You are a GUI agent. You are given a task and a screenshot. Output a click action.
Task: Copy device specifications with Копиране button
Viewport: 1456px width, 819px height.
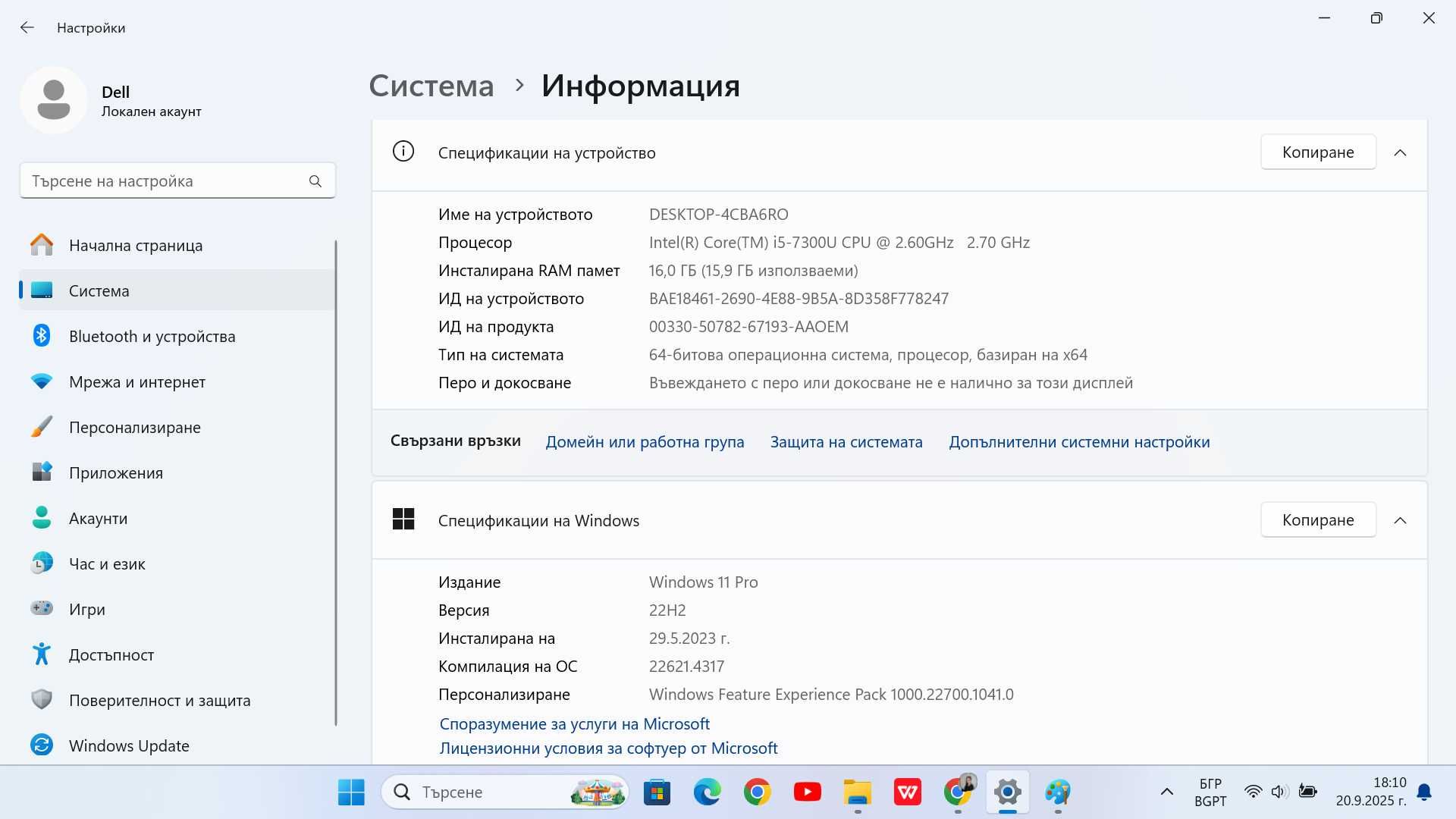1318,152
